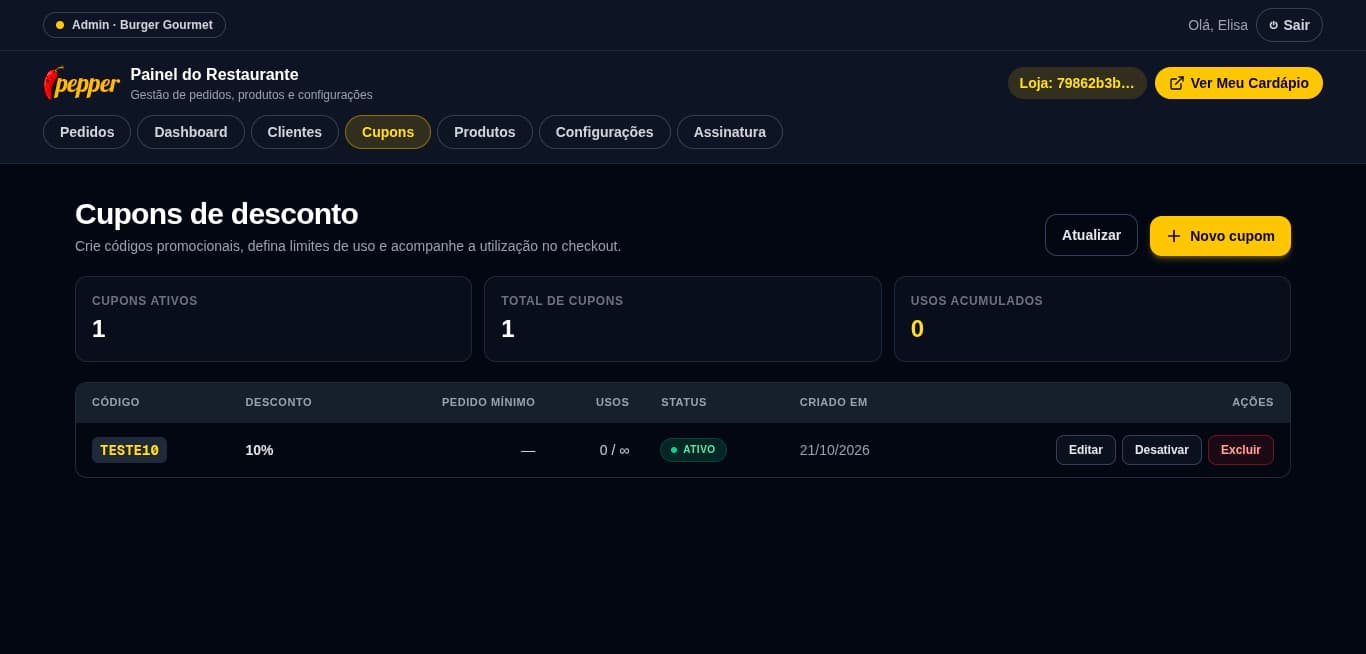
Task: Open the Produtos tab
Action: (485, 132)
